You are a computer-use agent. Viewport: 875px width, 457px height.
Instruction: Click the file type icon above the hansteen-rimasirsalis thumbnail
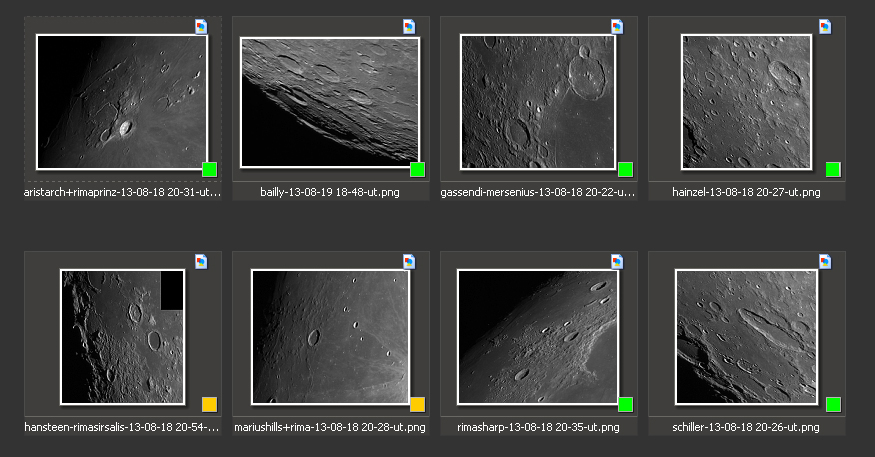click(x=201, y=261)
